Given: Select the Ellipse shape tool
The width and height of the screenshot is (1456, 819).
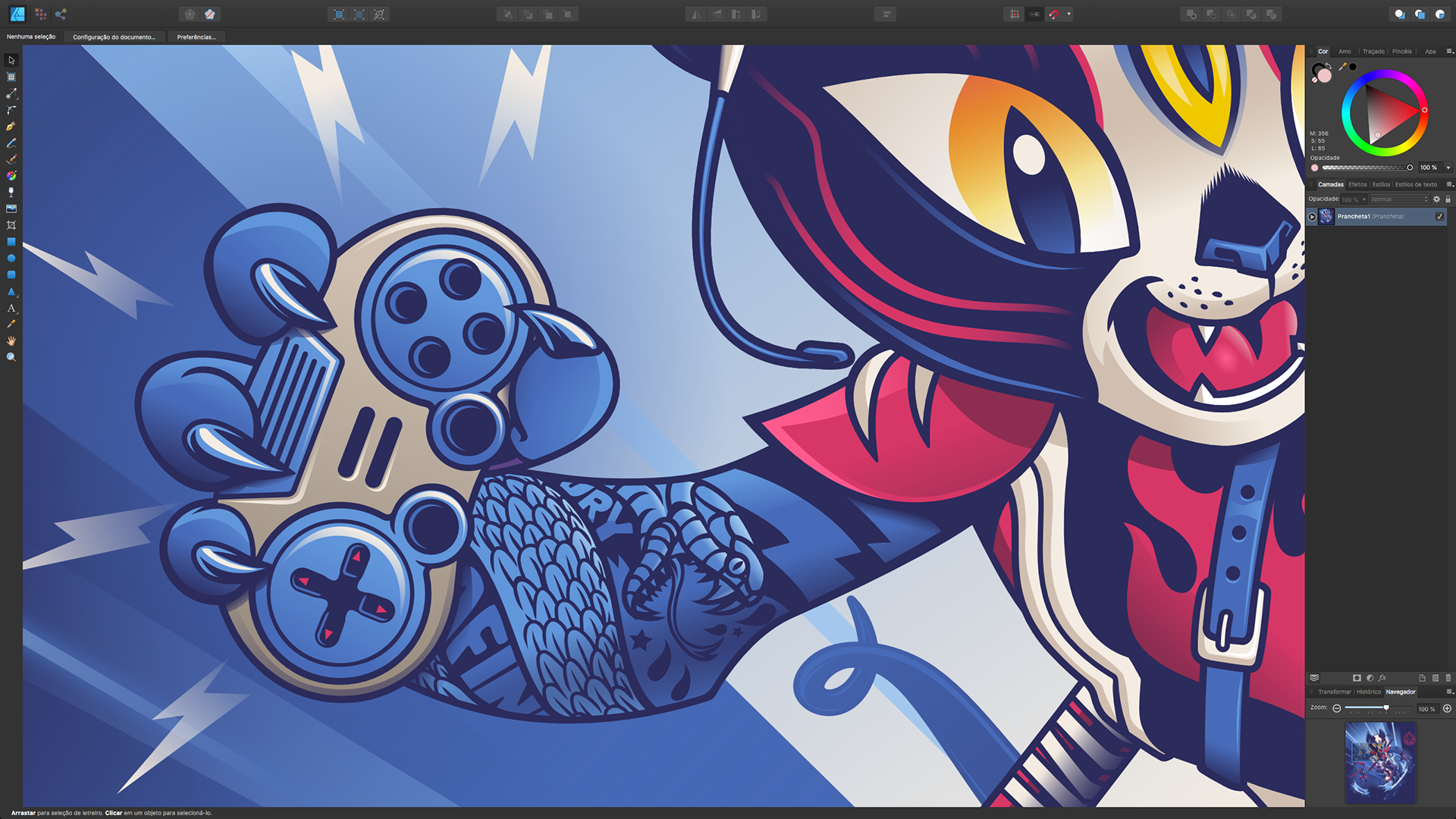Looking at the screenshot, I should [11, 259].
